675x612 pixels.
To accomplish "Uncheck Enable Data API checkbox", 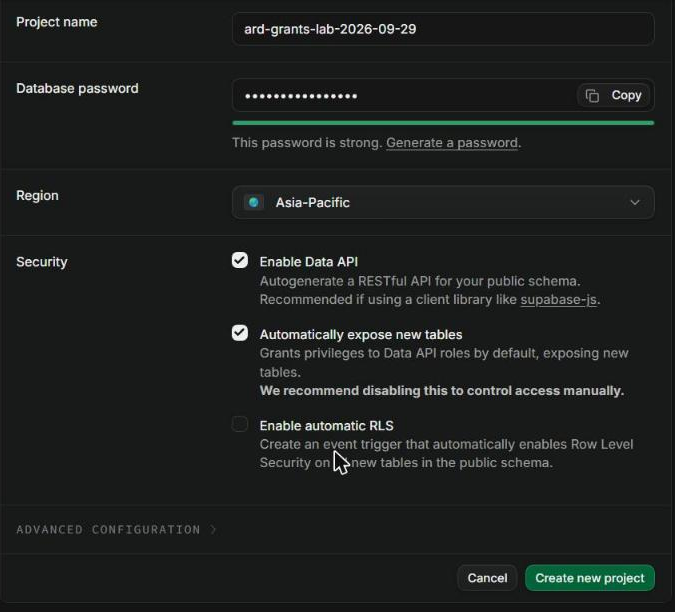I will [240, 260].
